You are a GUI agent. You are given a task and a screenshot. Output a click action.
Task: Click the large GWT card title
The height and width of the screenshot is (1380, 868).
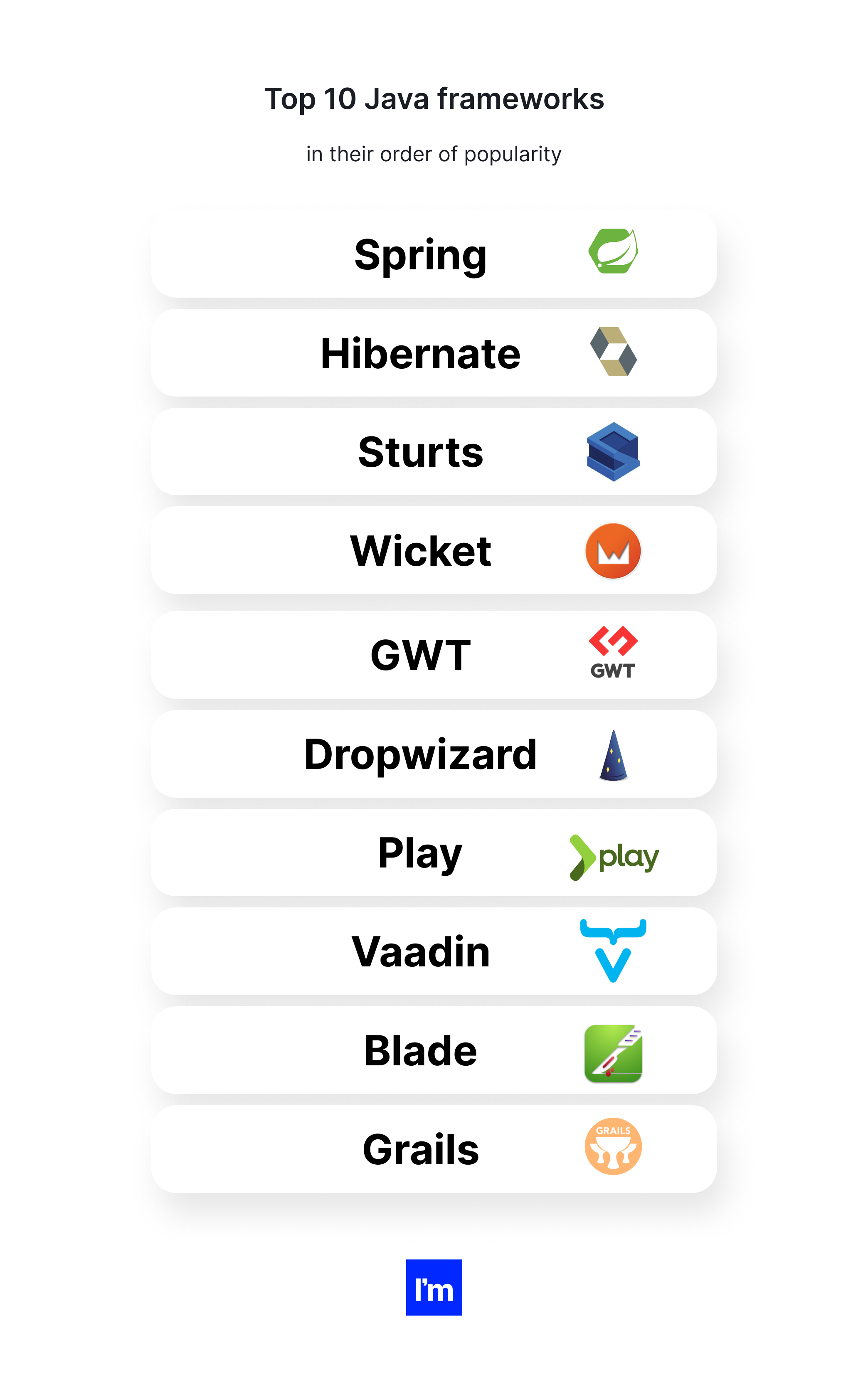[420, 655]
